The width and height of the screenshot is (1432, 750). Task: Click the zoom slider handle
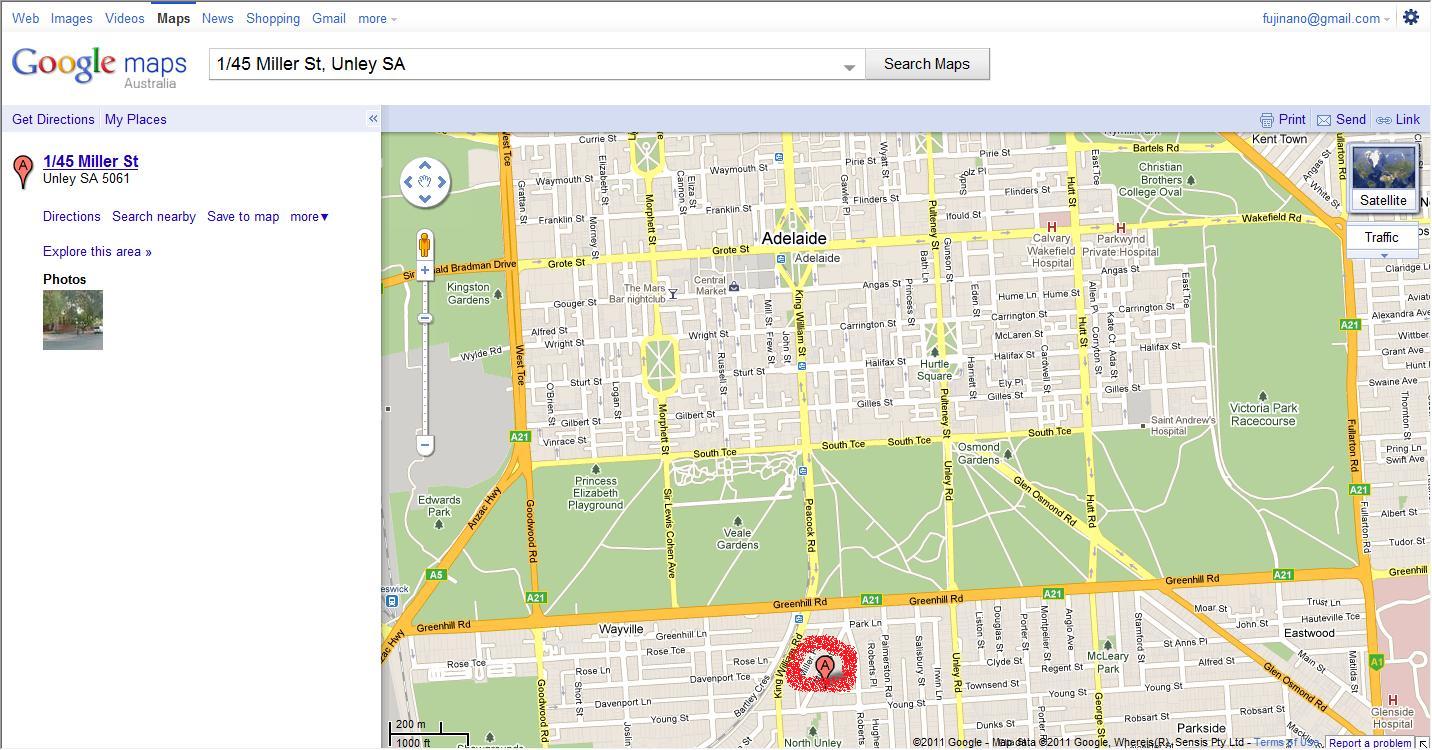425,319
